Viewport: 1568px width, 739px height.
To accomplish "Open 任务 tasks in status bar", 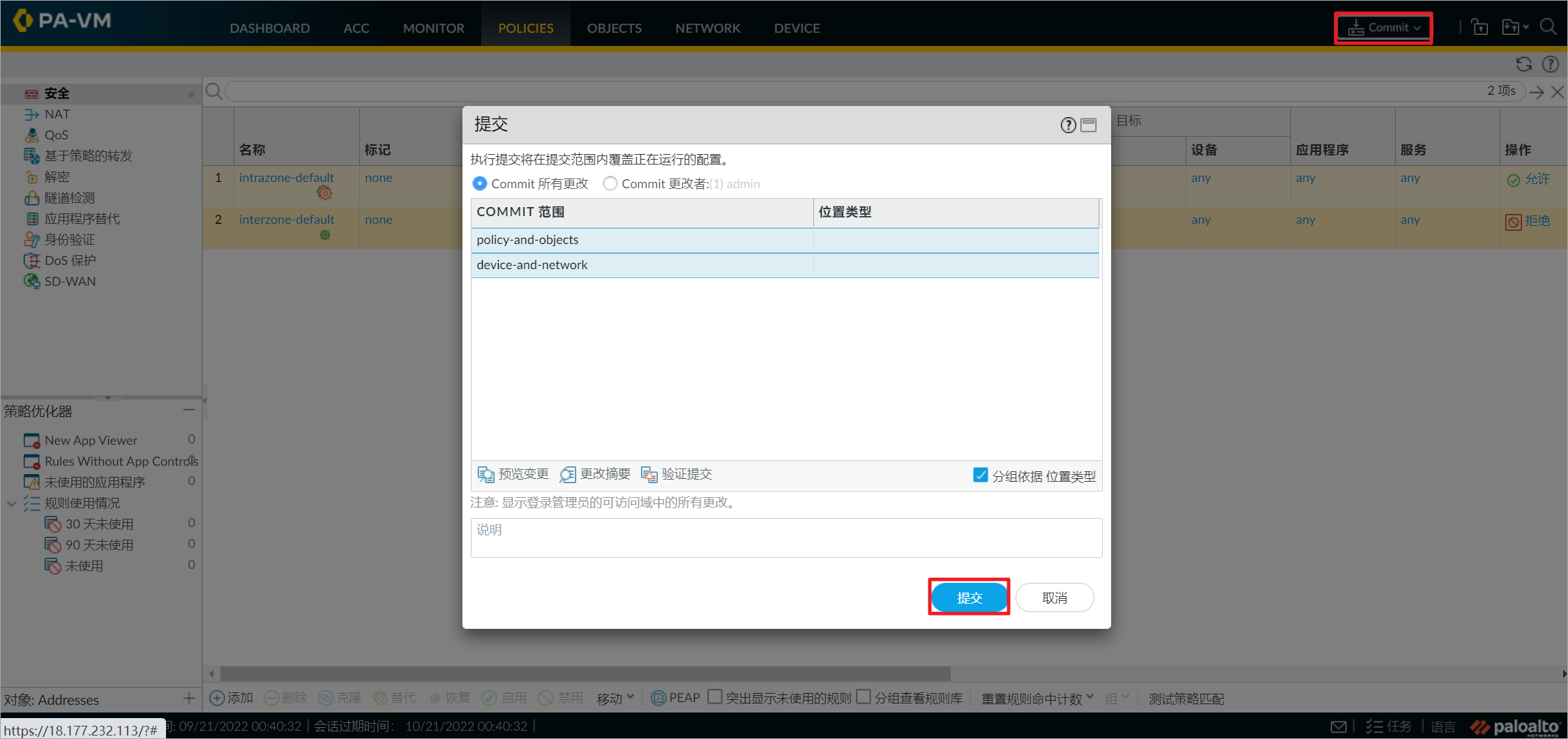I will pyautogui.click(x=1388, y=726).
